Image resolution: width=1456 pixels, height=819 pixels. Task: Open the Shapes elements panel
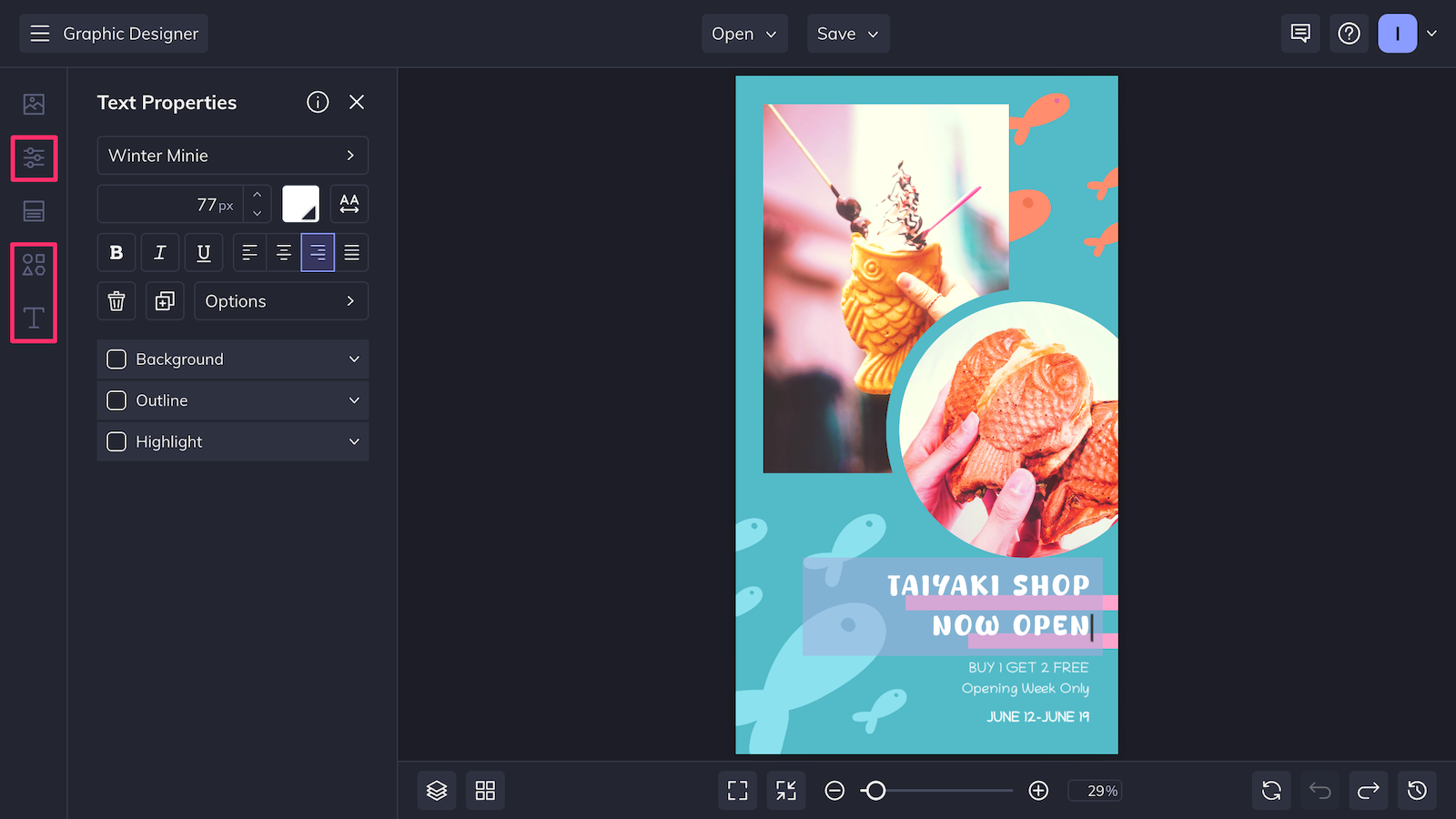click(34, 266)
